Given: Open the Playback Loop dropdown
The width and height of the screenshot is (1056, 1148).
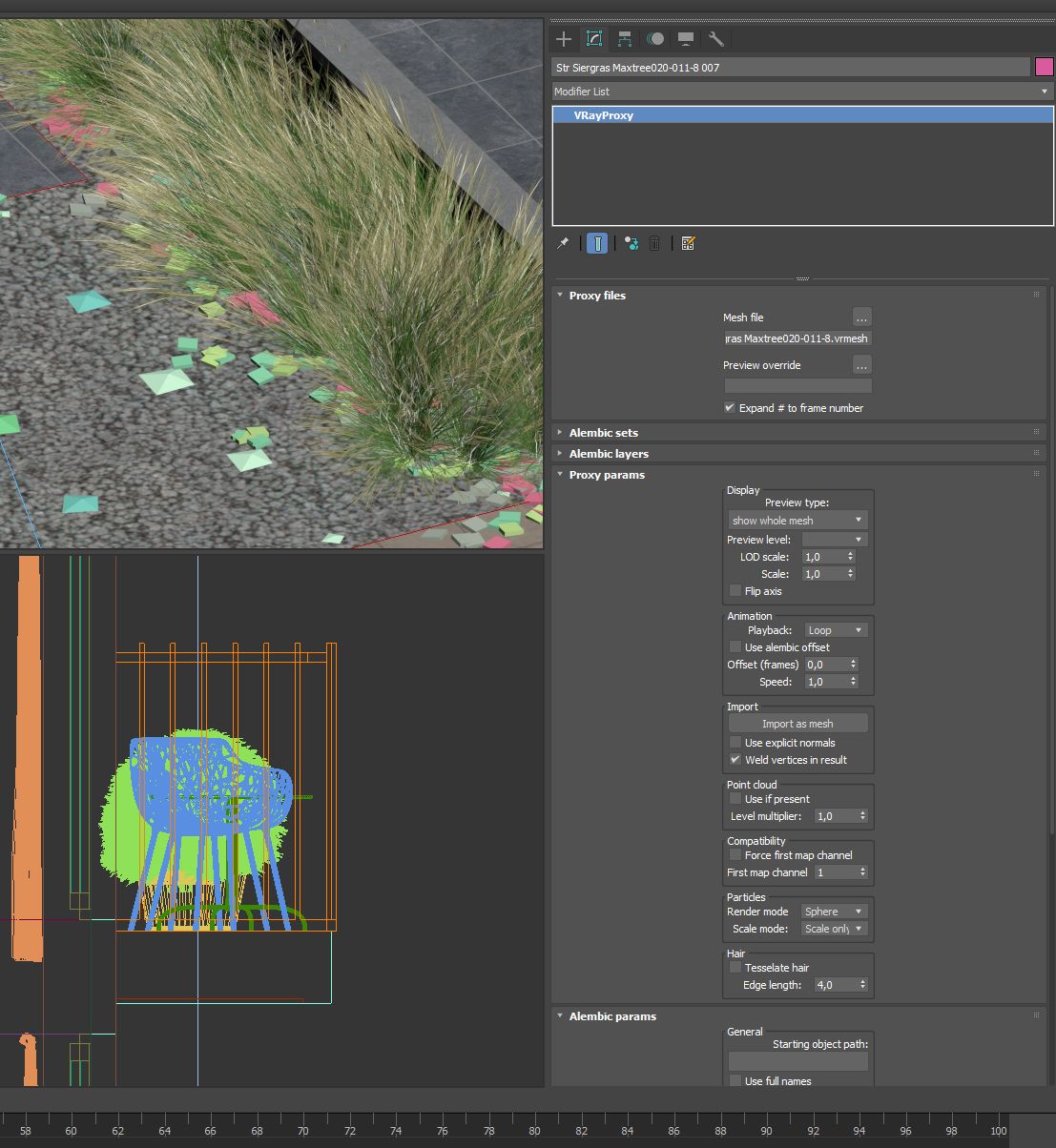Looking at the screenshot, I should click(836, 630).
